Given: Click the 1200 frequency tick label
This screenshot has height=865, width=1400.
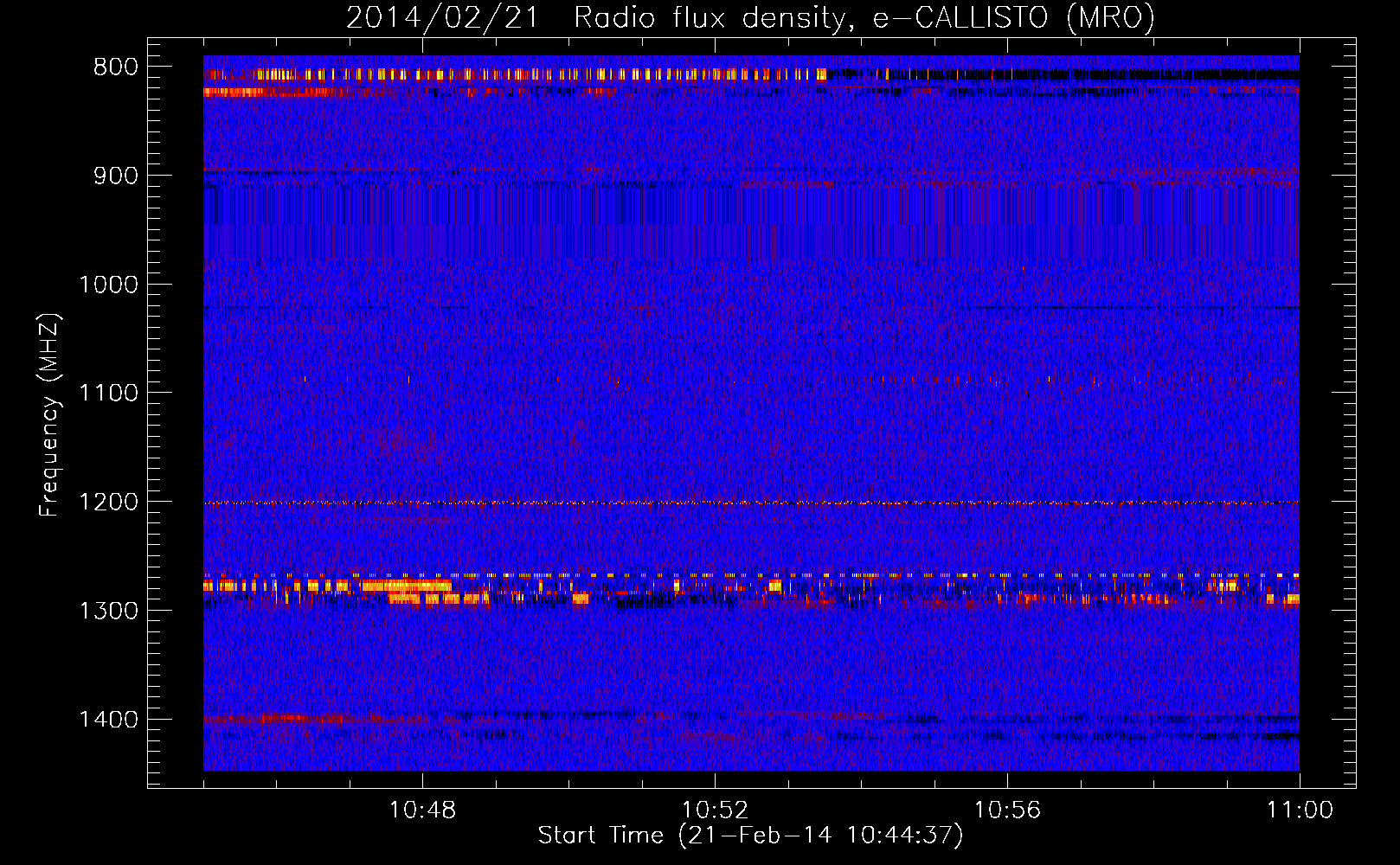Looking at the screenshot, I should tap(108, 502).
